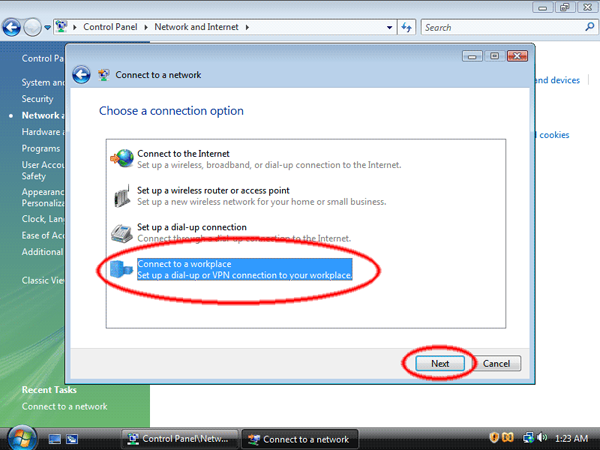Click the magnifier icon in Search box
Image resolution: width=600 pixels, height=450 pixels.
tap(589, 27)
